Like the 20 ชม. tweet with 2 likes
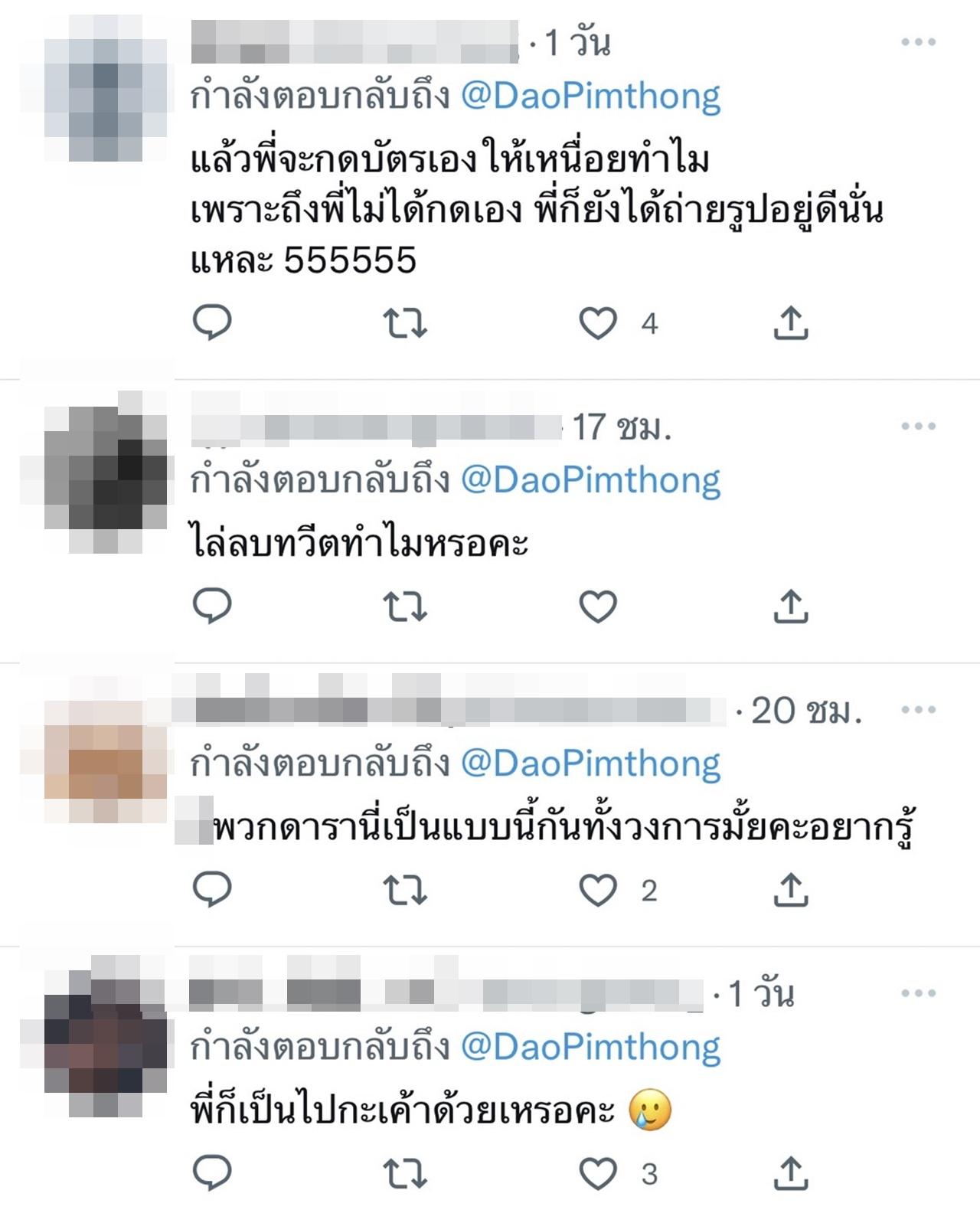980x1223 pixels. coord(598,891)
